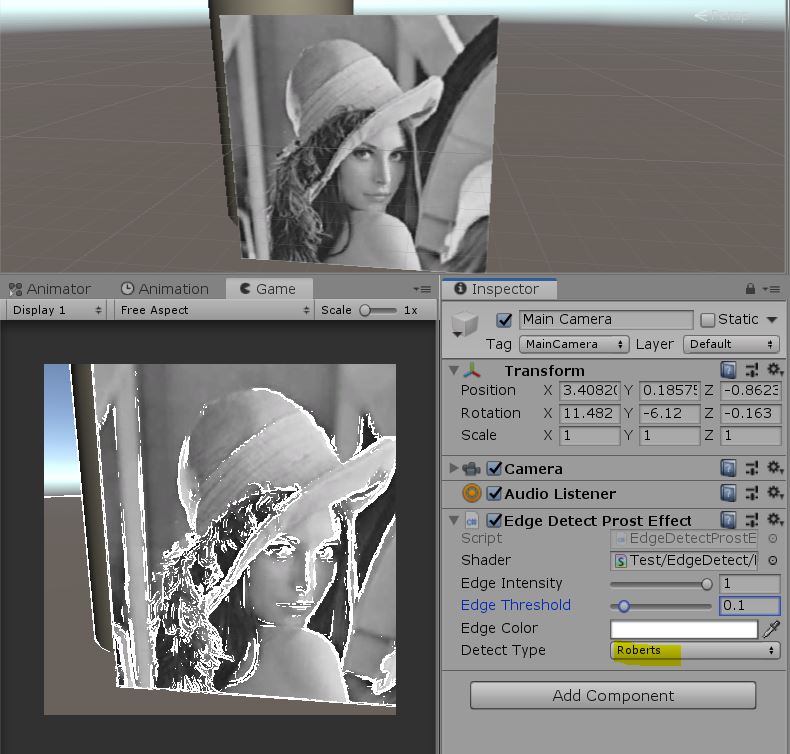The image size is (790, 754).
Task: Open the Display 1 dropdown
Action: pos(56,310)
